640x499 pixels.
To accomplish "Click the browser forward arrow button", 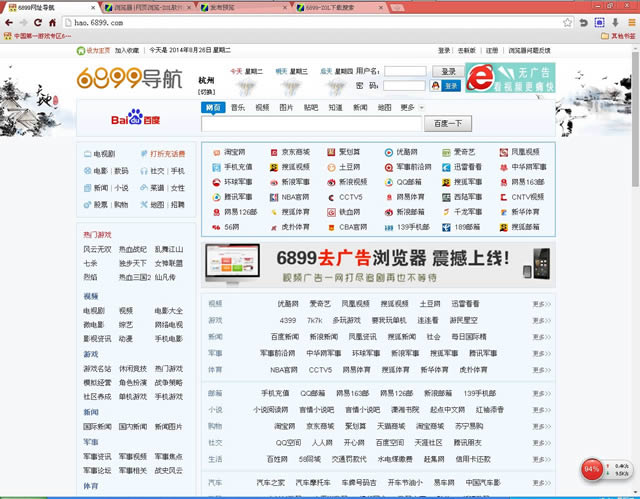I will (24, 23).
